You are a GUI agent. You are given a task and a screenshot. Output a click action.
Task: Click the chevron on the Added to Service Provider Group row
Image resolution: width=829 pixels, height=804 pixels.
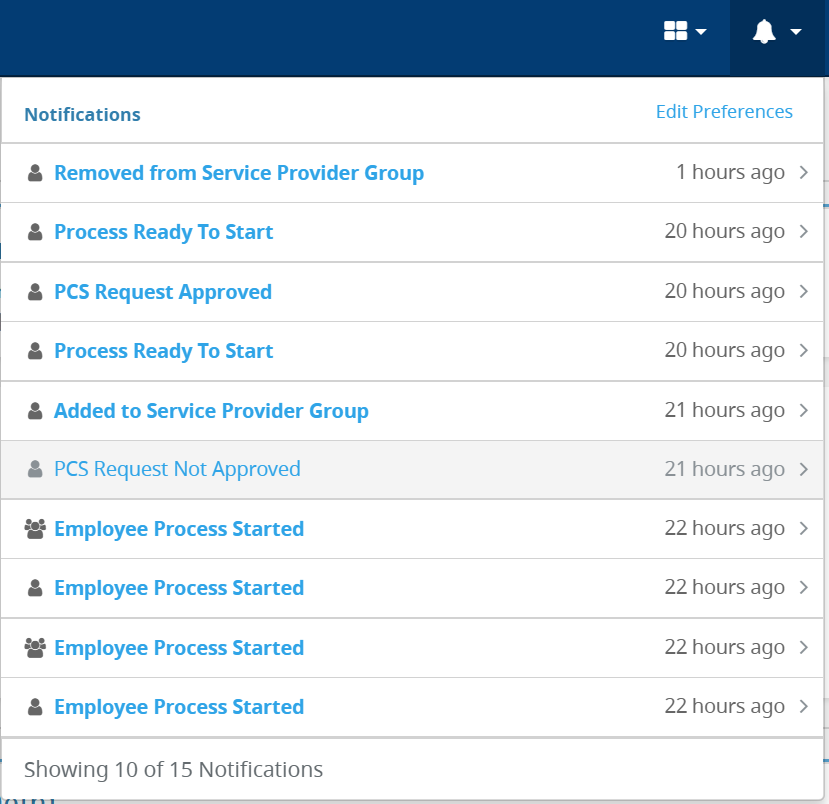click(x=804, y=410)
